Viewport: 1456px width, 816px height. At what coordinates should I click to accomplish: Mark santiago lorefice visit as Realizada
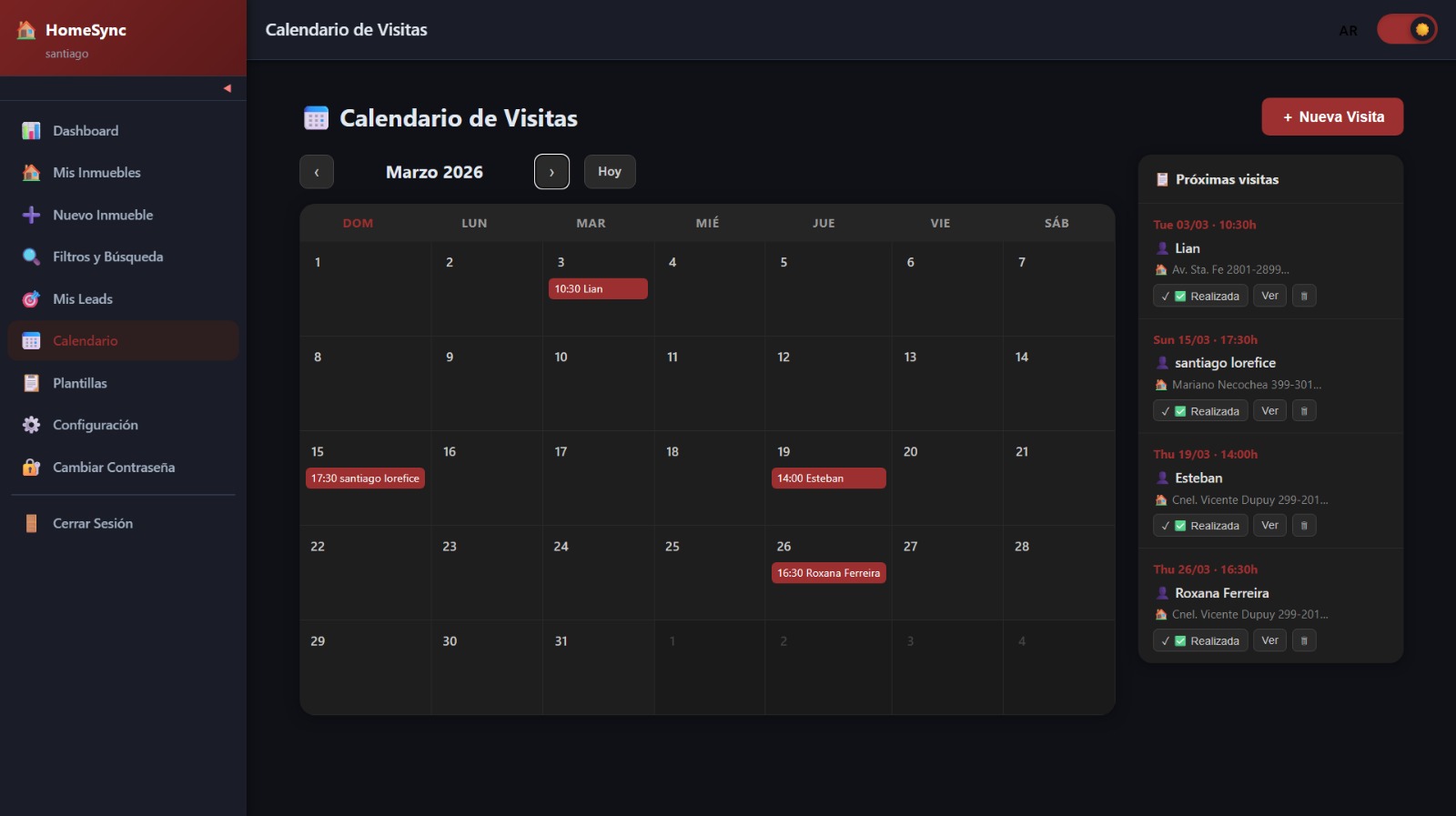[x=1200, y=411]
